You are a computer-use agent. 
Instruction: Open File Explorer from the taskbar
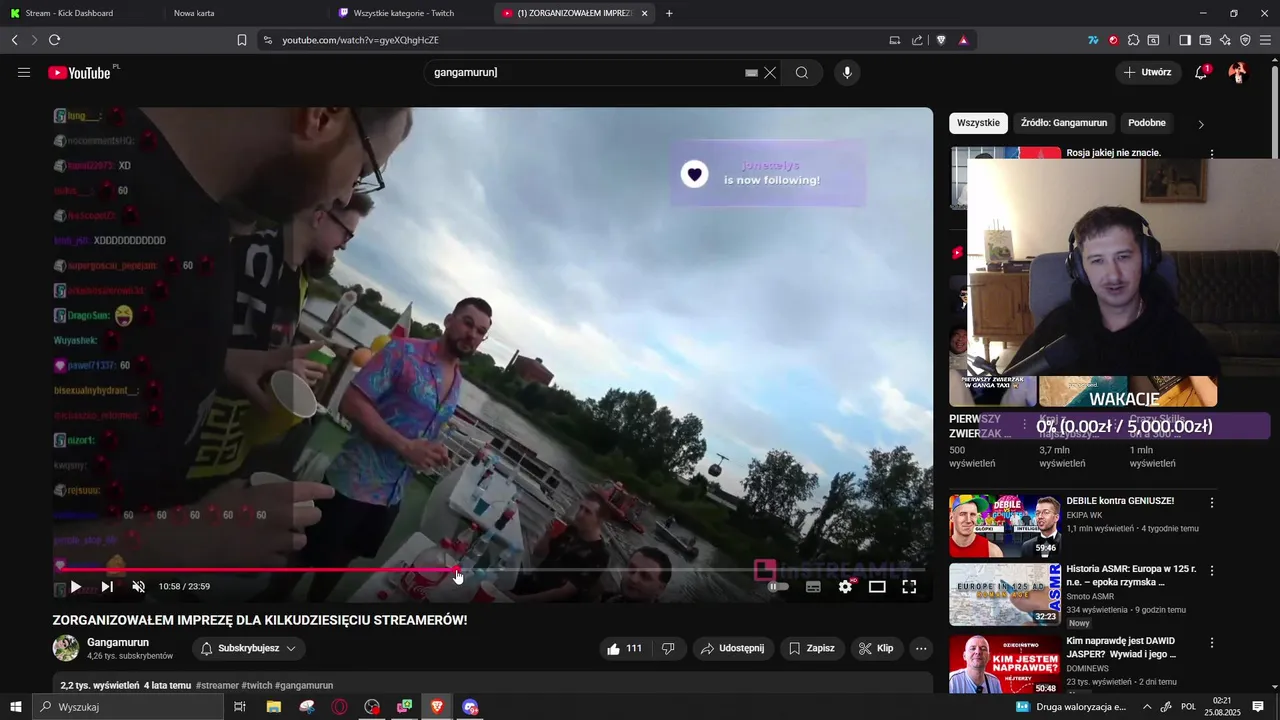(x=273, y=707)
